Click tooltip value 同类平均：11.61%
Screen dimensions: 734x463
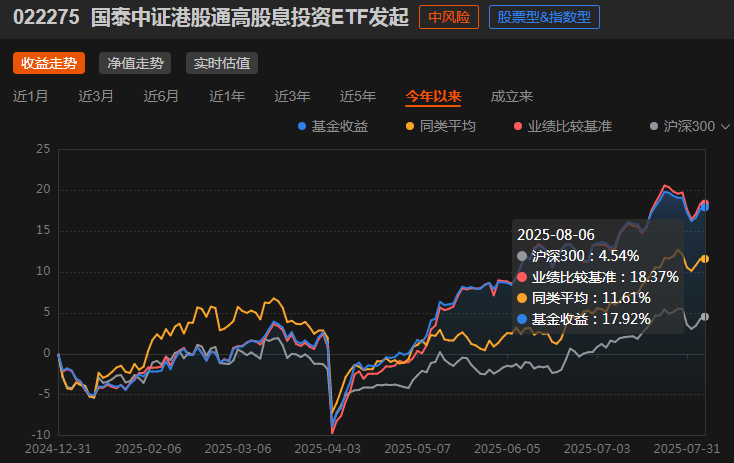point(584,298)
